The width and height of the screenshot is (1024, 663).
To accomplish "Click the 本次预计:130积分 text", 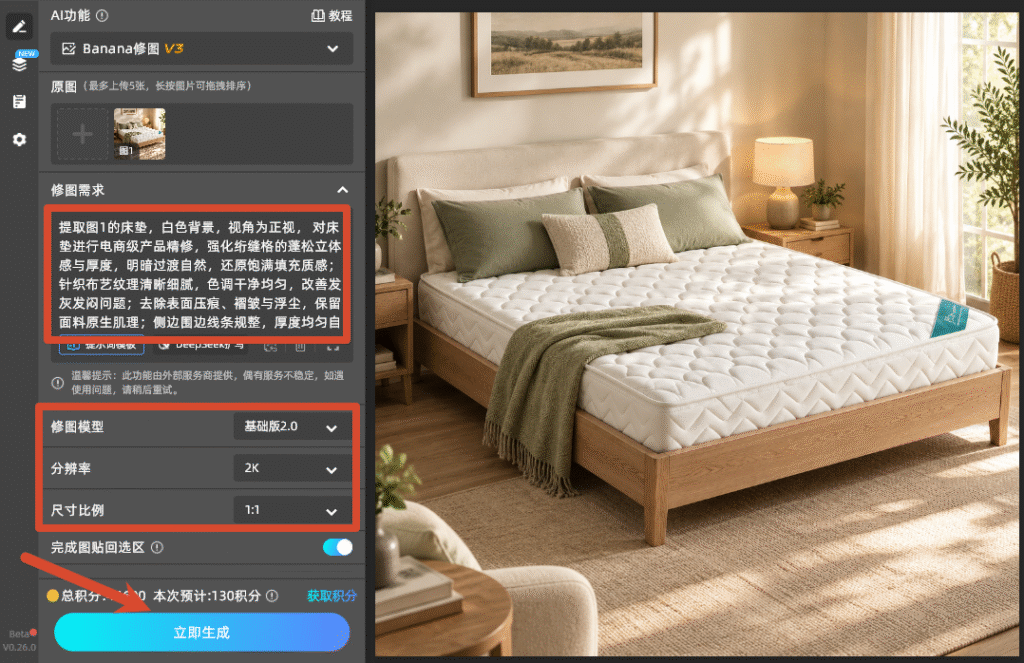I will [x=206, y=596].
